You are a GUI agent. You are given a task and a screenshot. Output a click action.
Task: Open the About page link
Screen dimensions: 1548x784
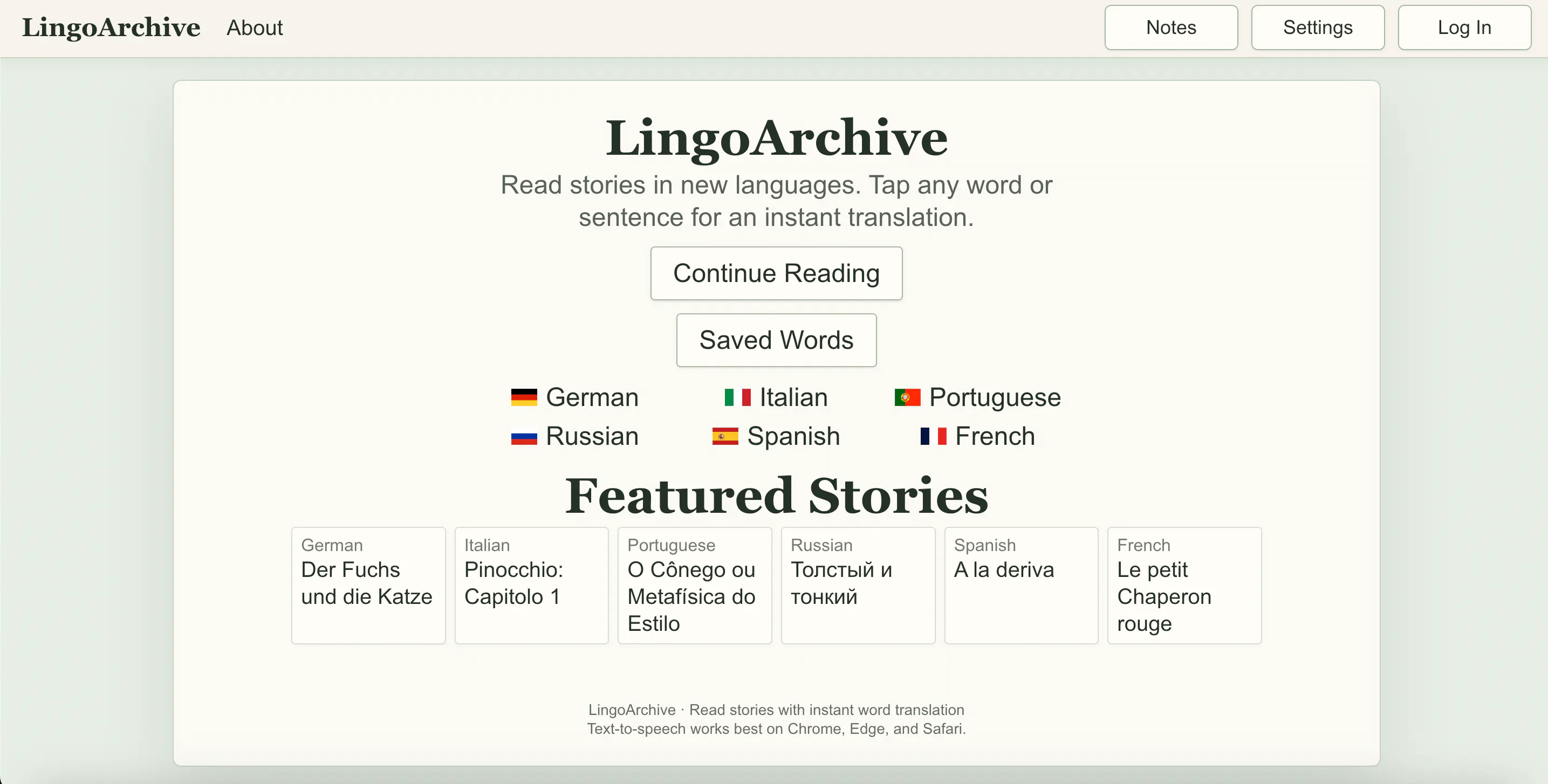254,27
